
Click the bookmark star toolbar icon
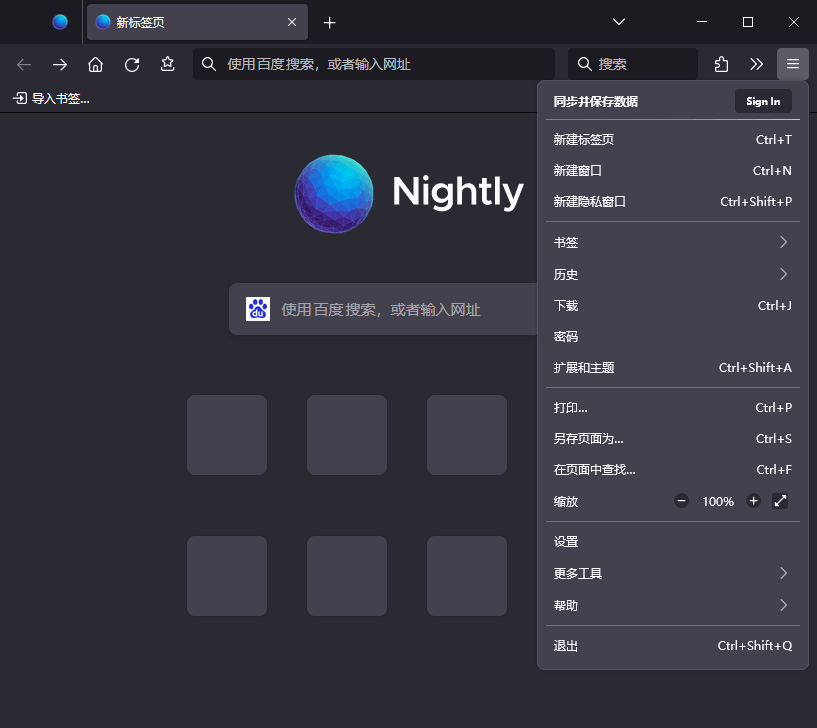[167, 64]
